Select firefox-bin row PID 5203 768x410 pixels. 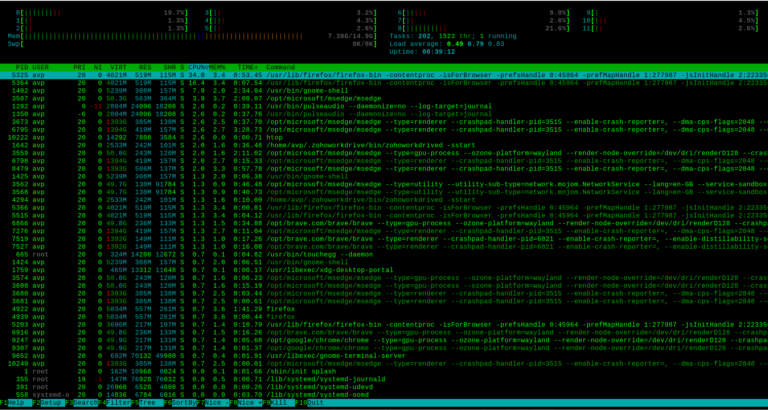pyautogui.click(x=384, y=325)
